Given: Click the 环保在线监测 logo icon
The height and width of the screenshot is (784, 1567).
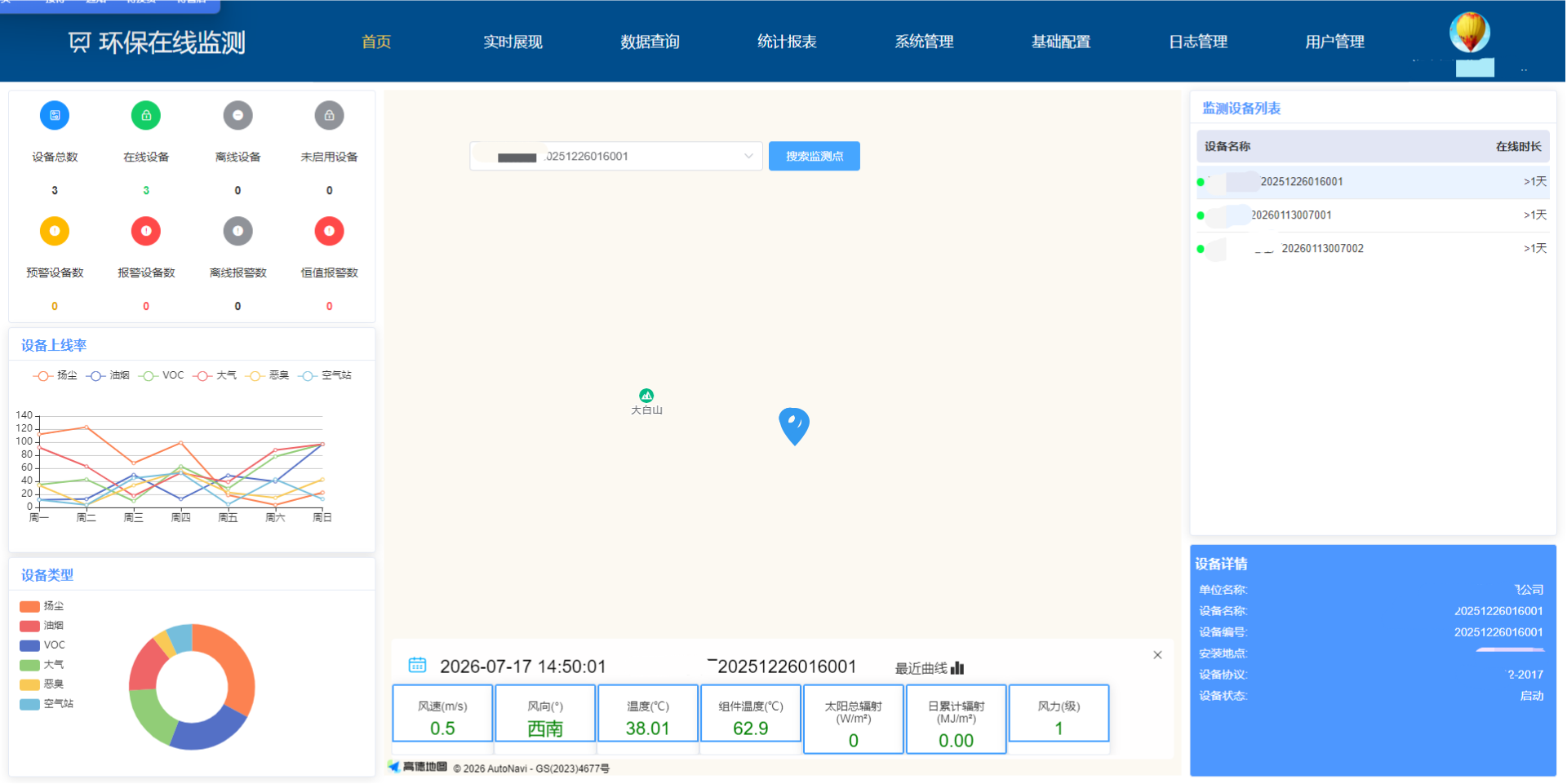Looking at the screenshot, I should coord(79,42).
